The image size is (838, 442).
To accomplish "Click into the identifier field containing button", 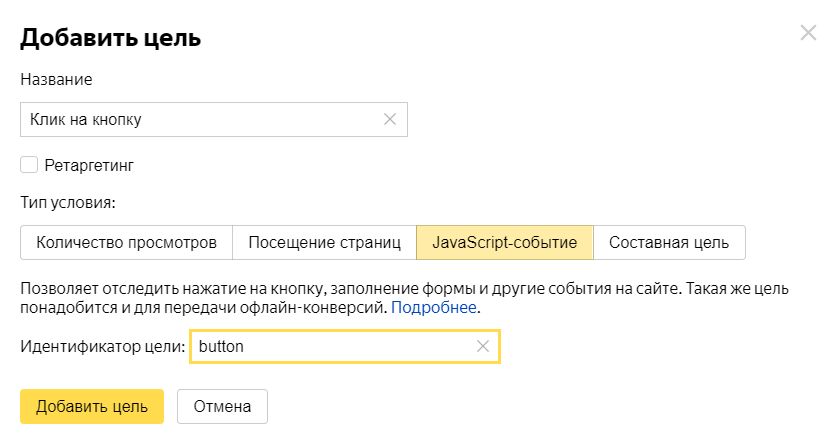I will [330, 346].
